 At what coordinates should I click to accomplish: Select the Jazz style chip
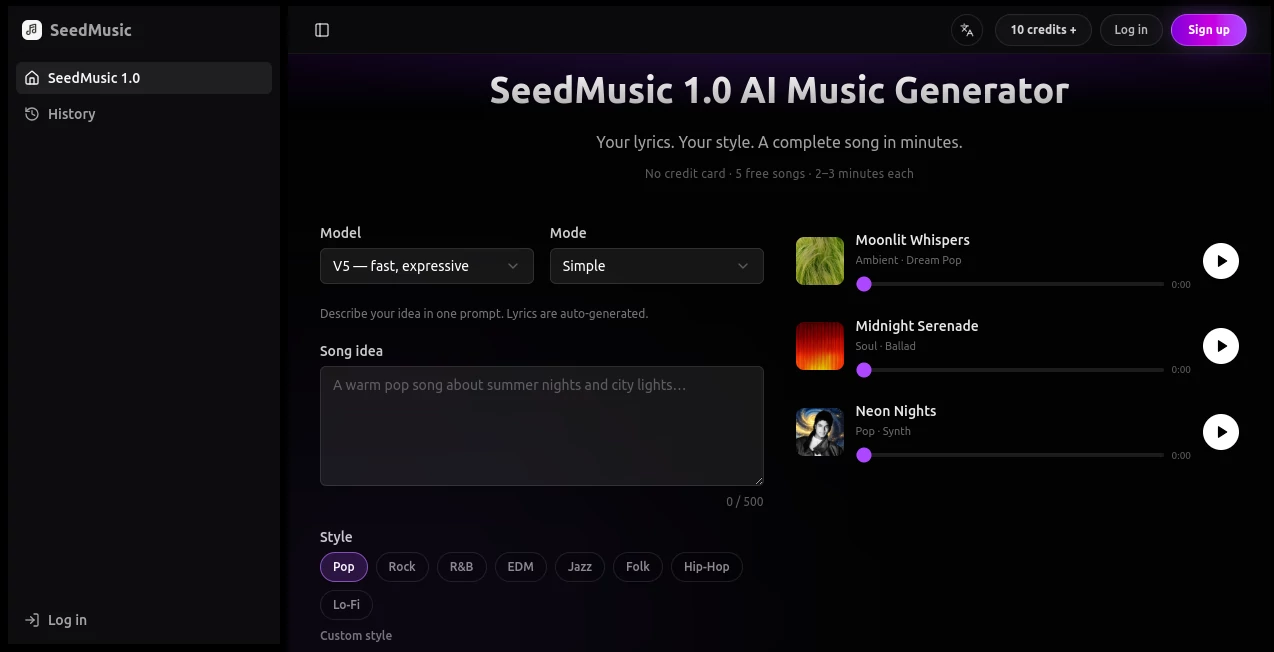(580, 567)
